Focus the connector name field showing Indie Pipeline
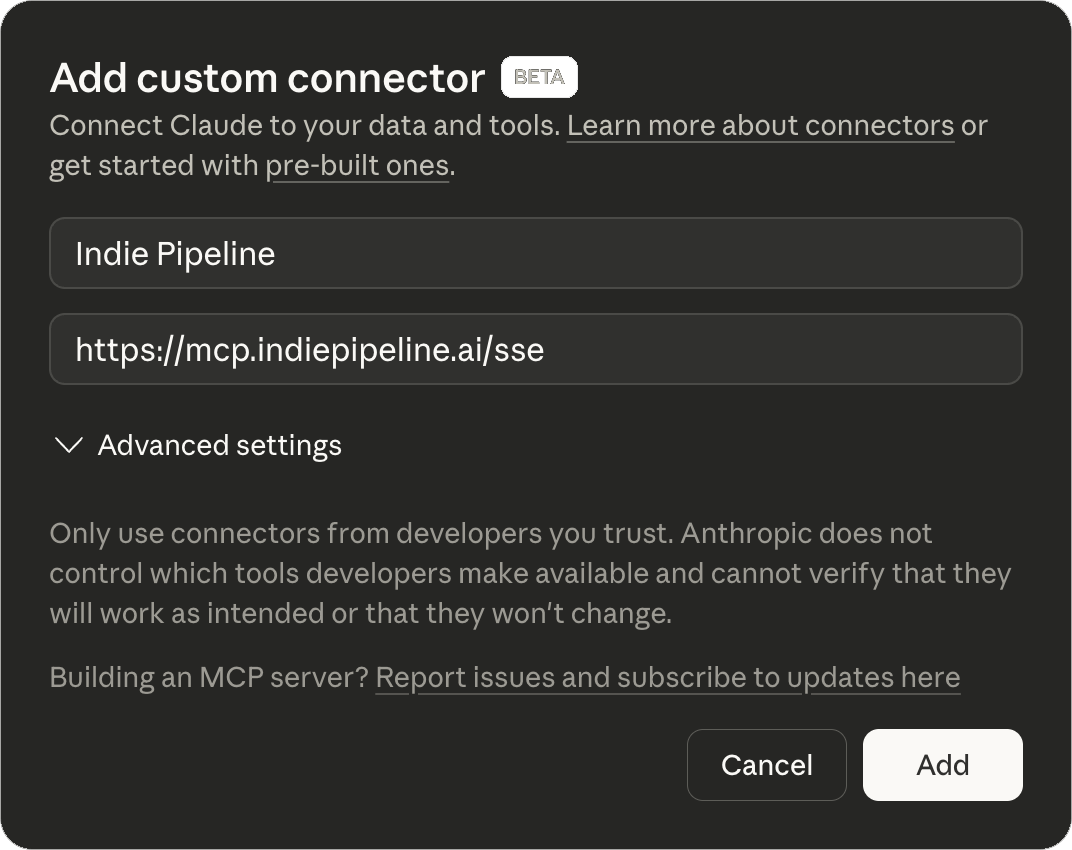The image size is (1072, 850). [x=536, y=253]
